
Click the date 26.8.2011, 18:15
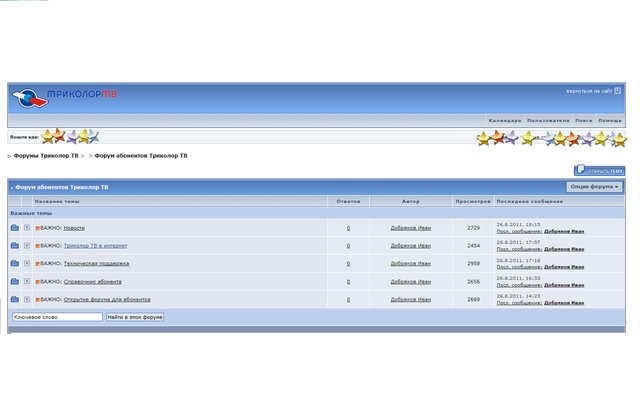(x=518, y=224)
